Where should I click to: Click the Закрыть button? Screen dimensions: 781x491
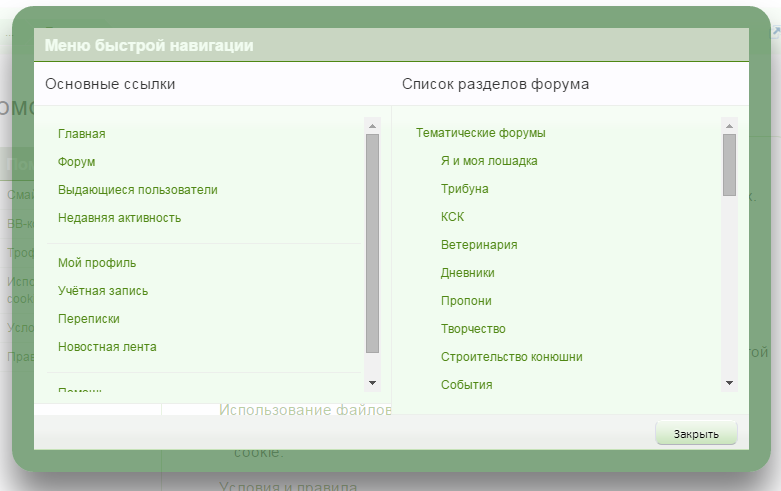696,434
